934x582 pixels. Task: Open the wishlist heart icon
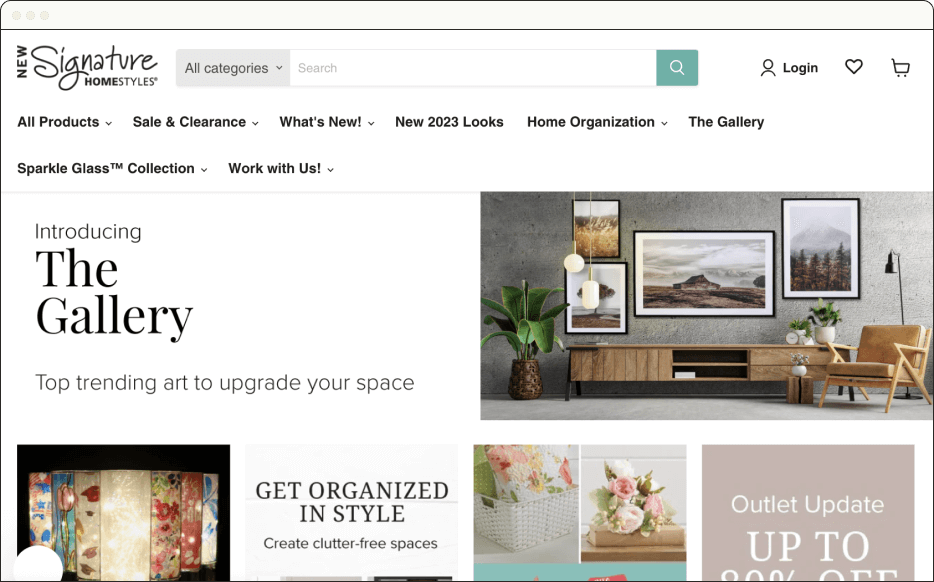tap(854, 67)
